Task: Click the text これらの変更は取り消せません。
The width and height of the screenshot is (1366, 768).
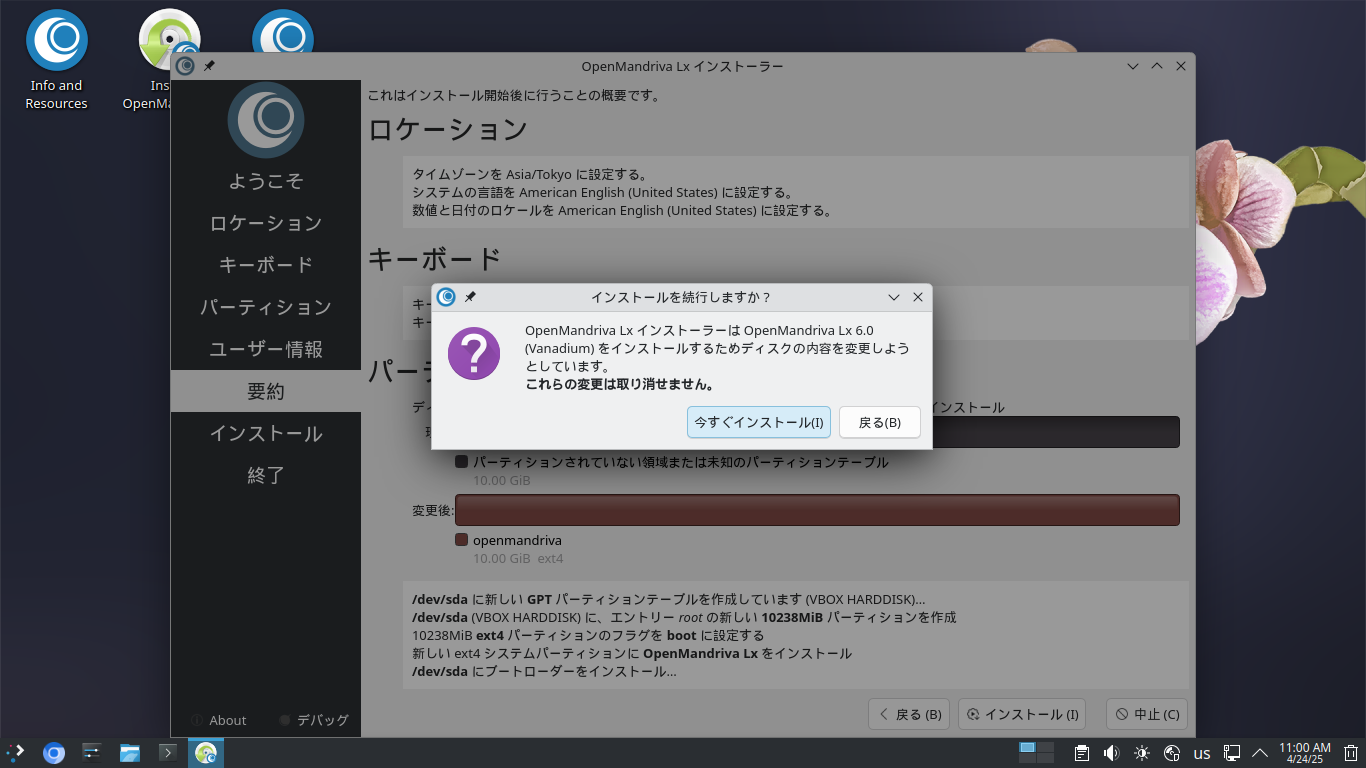Action: [x=620, y=385]
